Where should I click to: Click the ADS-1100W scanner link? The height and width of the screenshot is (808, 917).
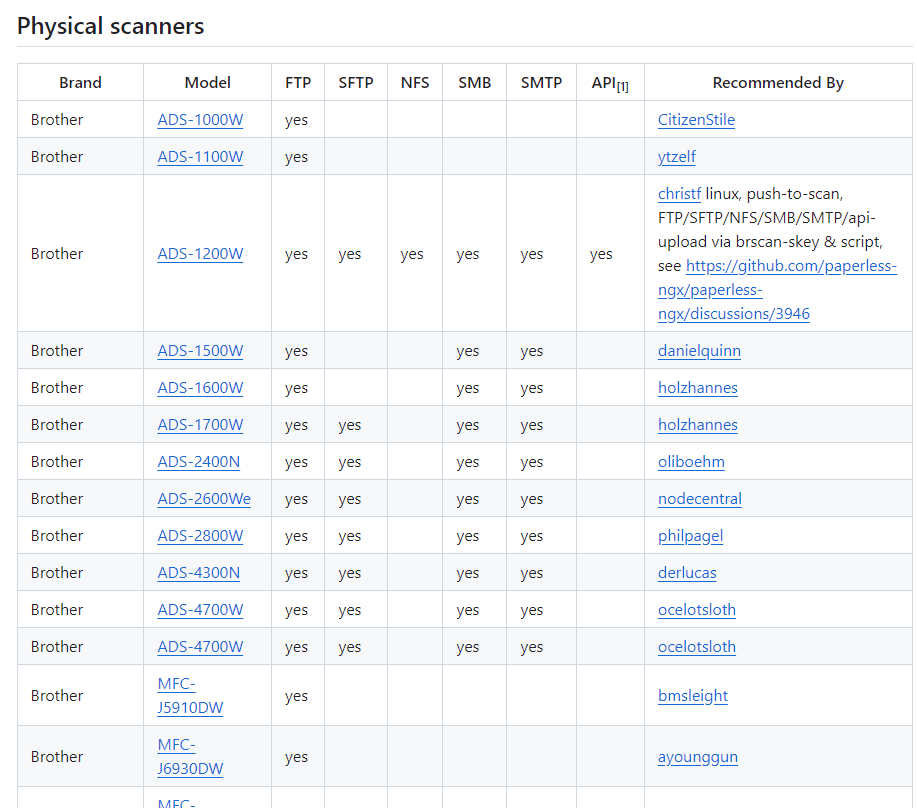pyautogui.click(x=200, y=157)
